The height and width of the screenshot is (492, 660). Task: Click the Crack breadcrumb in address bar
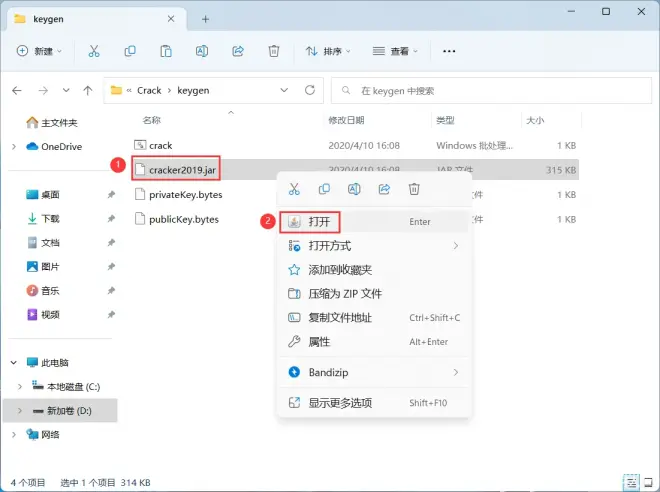[149, 90]
